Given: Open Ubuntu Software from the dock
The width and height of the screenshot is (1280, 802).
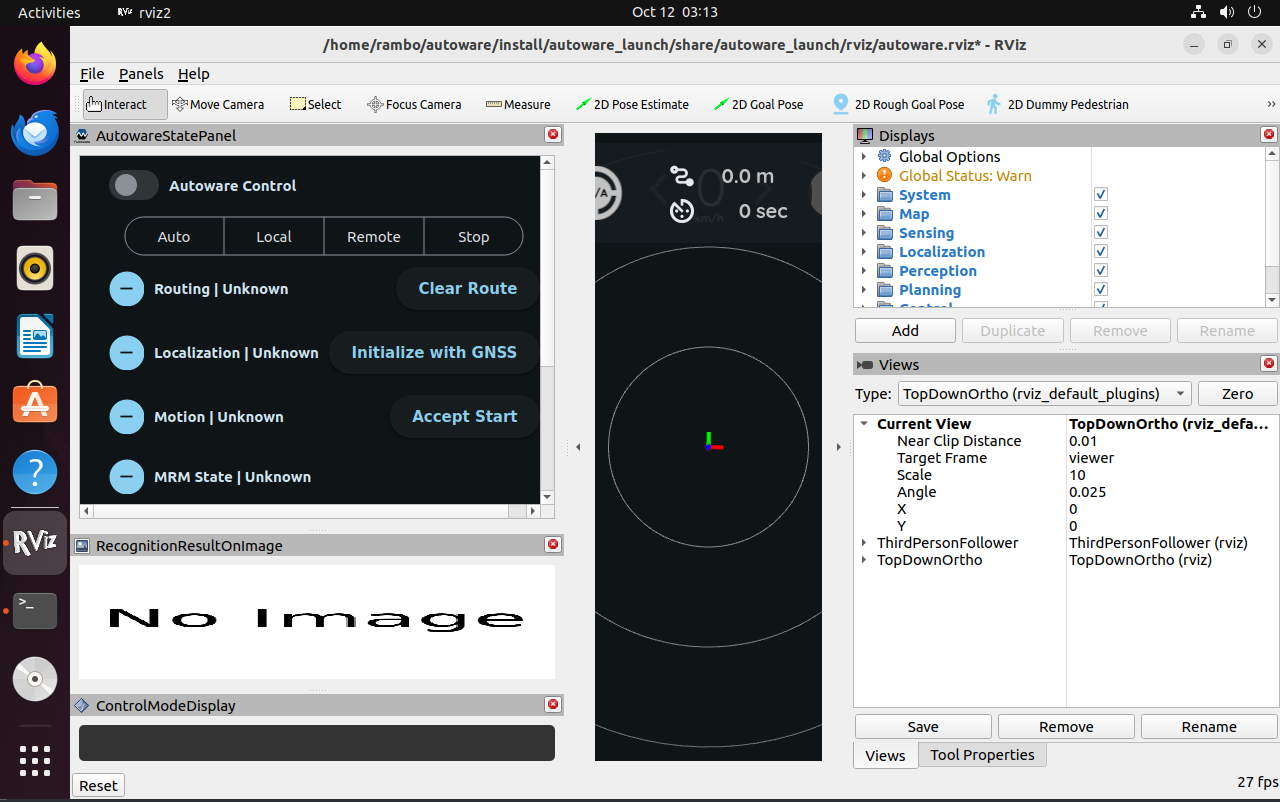Looking at the screenshot, I should coord(35,404).
